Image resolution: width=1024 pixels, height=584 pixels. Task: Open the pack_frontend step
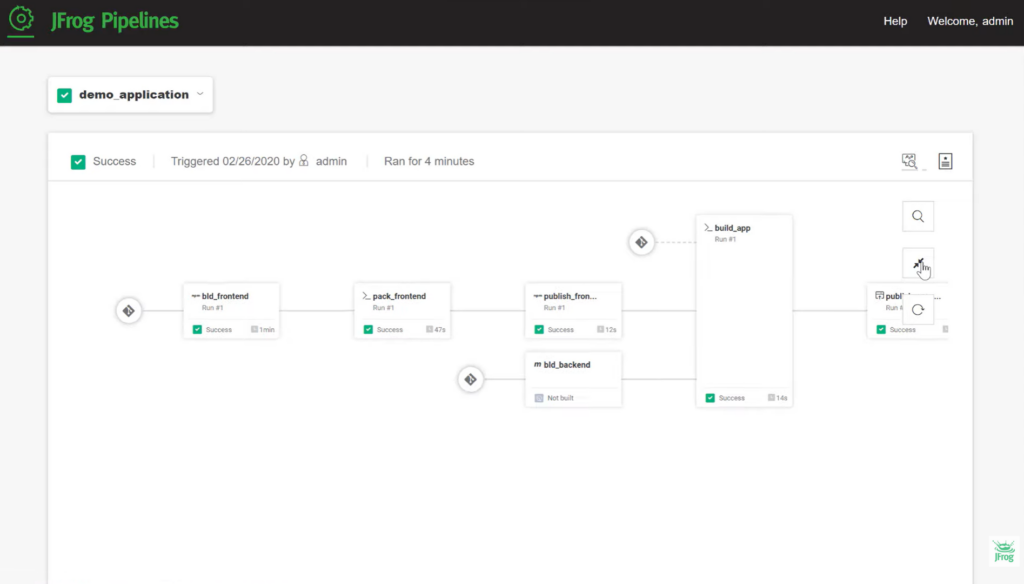coord(402,311)
